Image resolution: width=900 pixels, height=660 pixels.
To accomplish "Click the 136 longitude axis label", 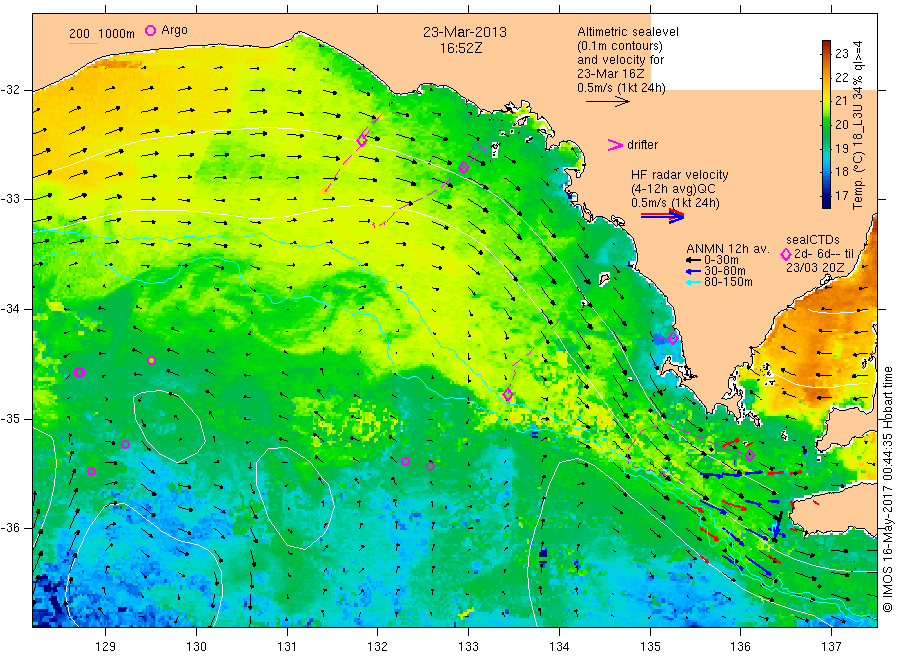I will pos(740,647).
